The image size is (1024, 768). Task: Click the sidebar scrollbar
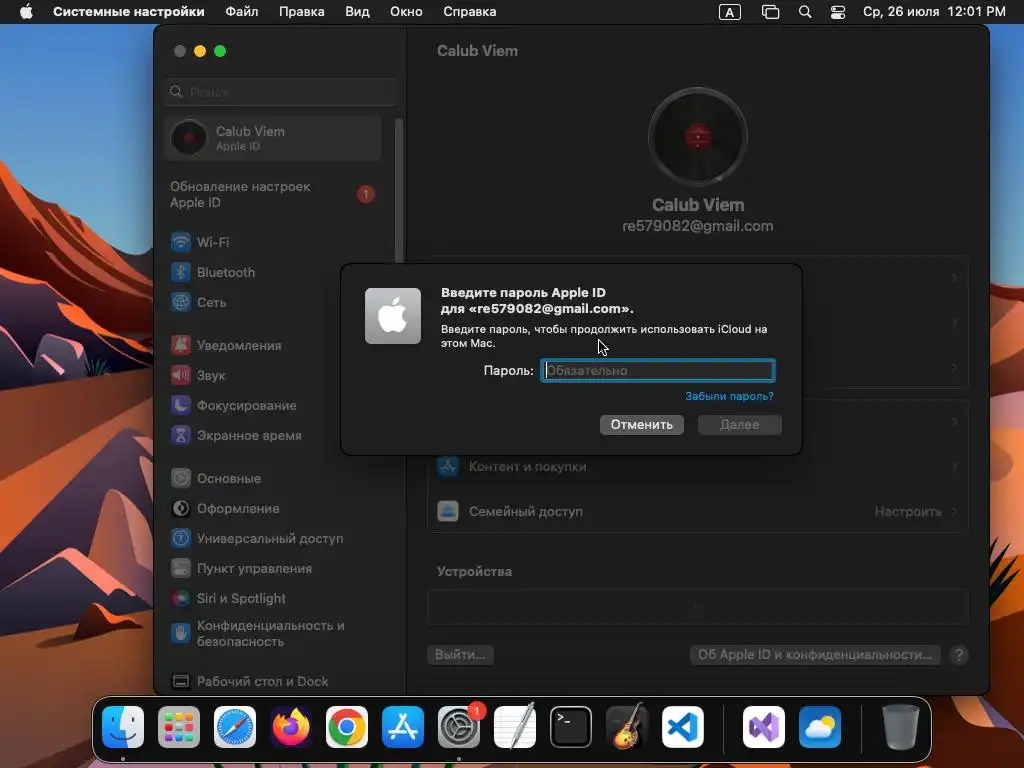[399, 191]
